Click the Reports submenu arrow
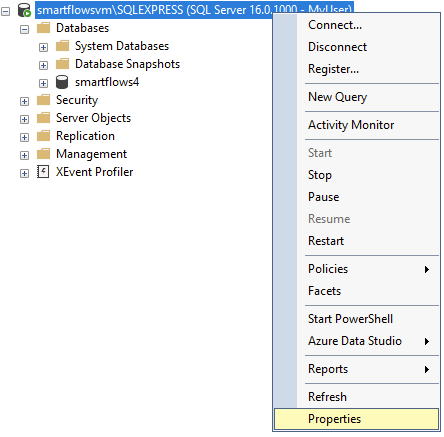Screen dimensions: 444x437 click(427, 369)
